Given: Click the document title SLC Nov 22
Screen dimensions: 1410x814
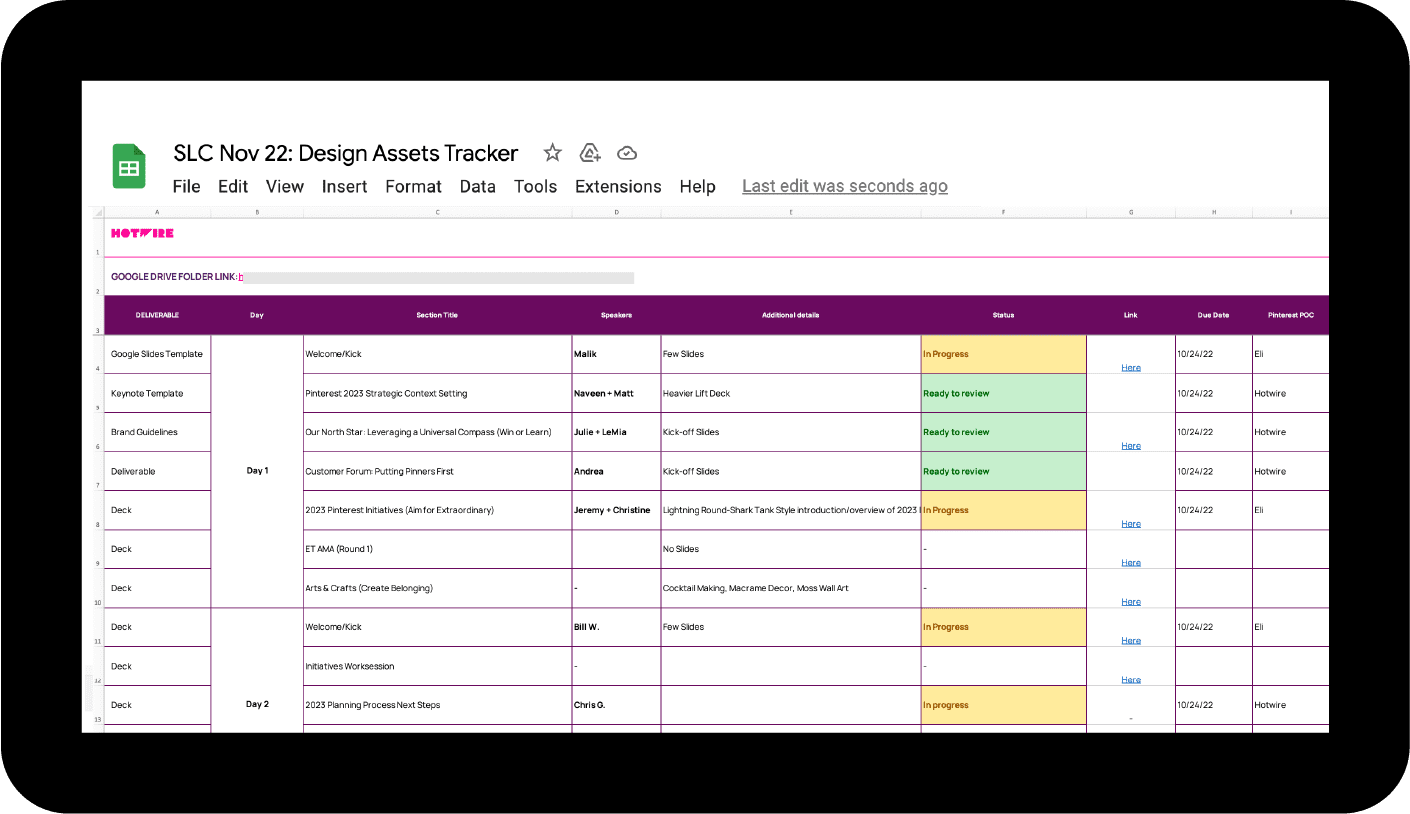Looking at the screenshot, I should pyautogui.click(x=346, y=153).
